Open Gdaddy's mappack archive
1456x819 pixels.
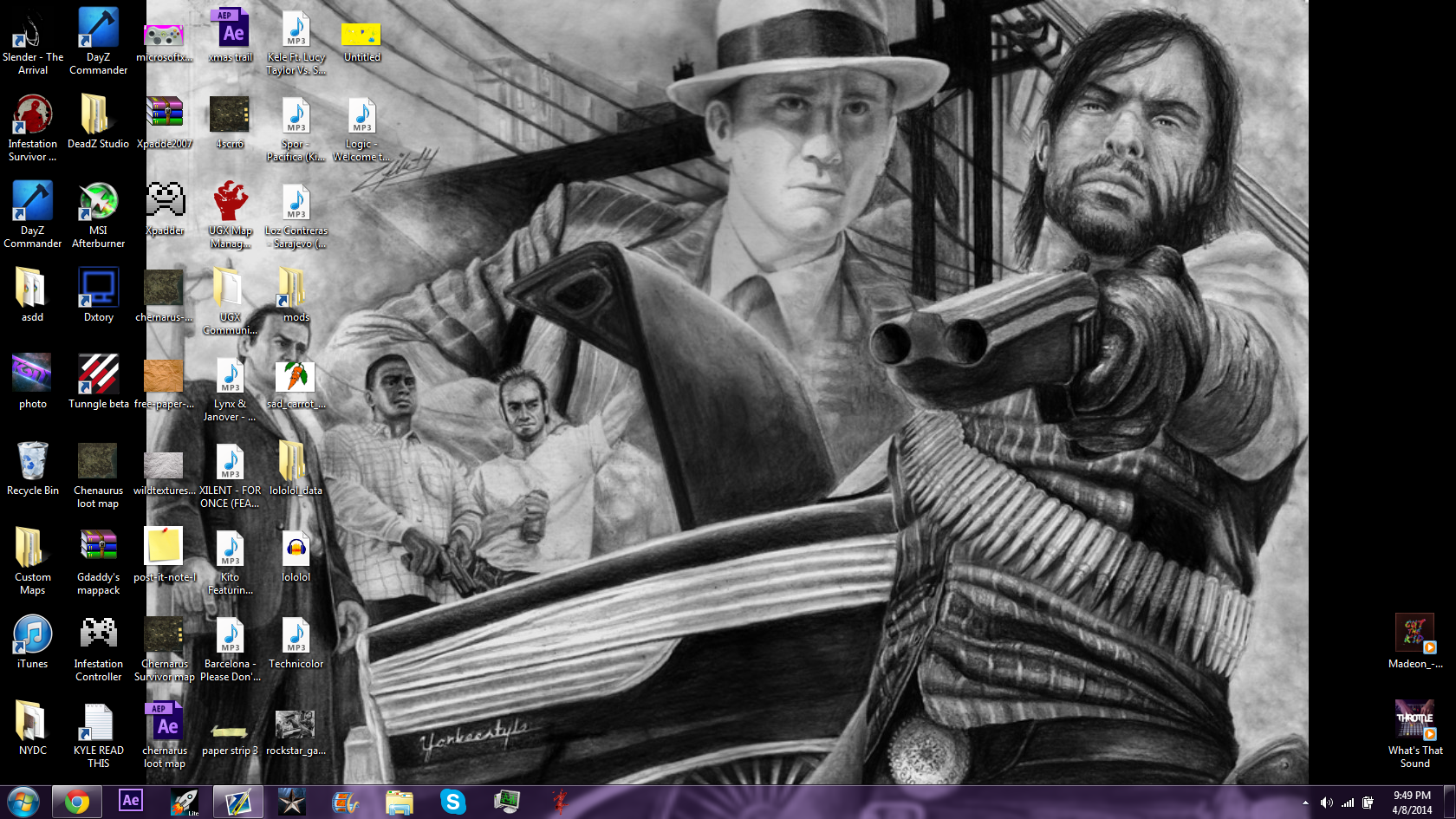point(99,561)
